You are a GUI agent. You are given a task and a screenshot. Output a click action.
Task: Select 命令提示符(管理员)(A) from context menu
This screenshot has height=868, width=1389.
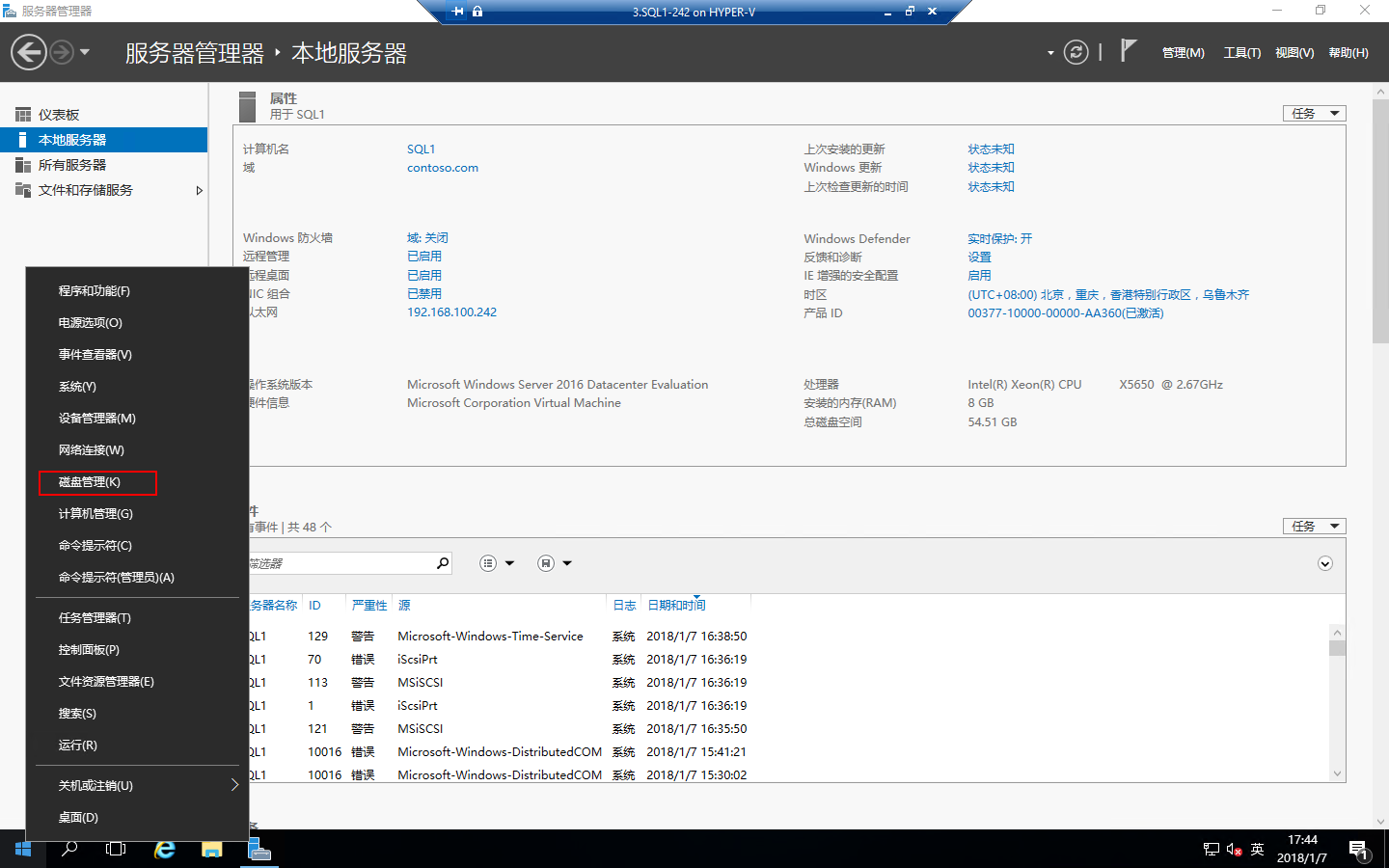137,578
